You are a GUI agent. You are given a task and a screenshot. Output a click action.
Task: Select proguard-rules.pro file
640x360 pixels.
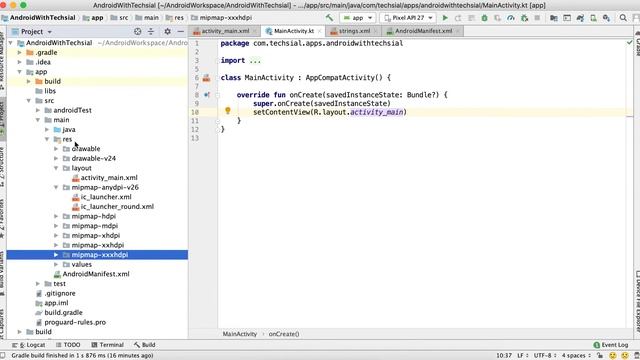pos(71,322)
